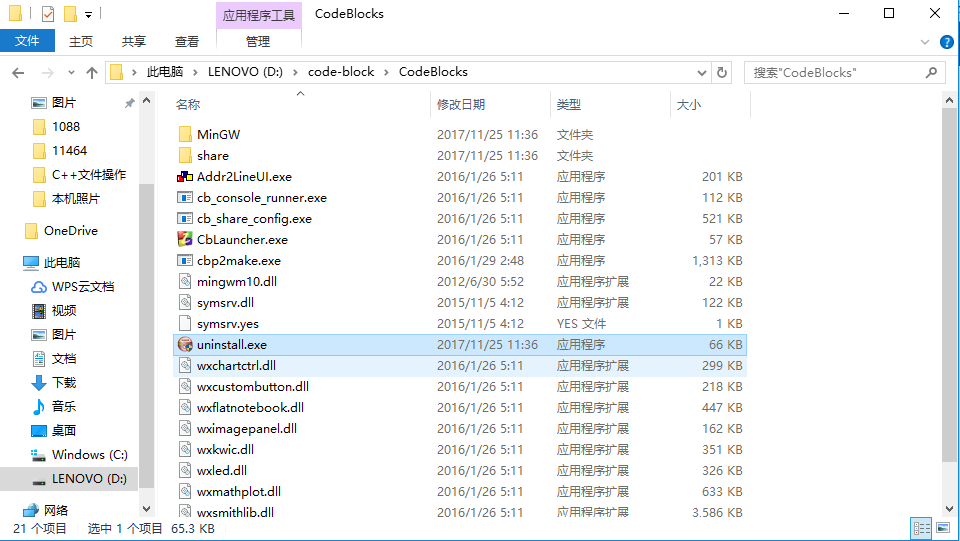
Task: Click the properties checkmark icon in title bar
Action: point(48,13)
